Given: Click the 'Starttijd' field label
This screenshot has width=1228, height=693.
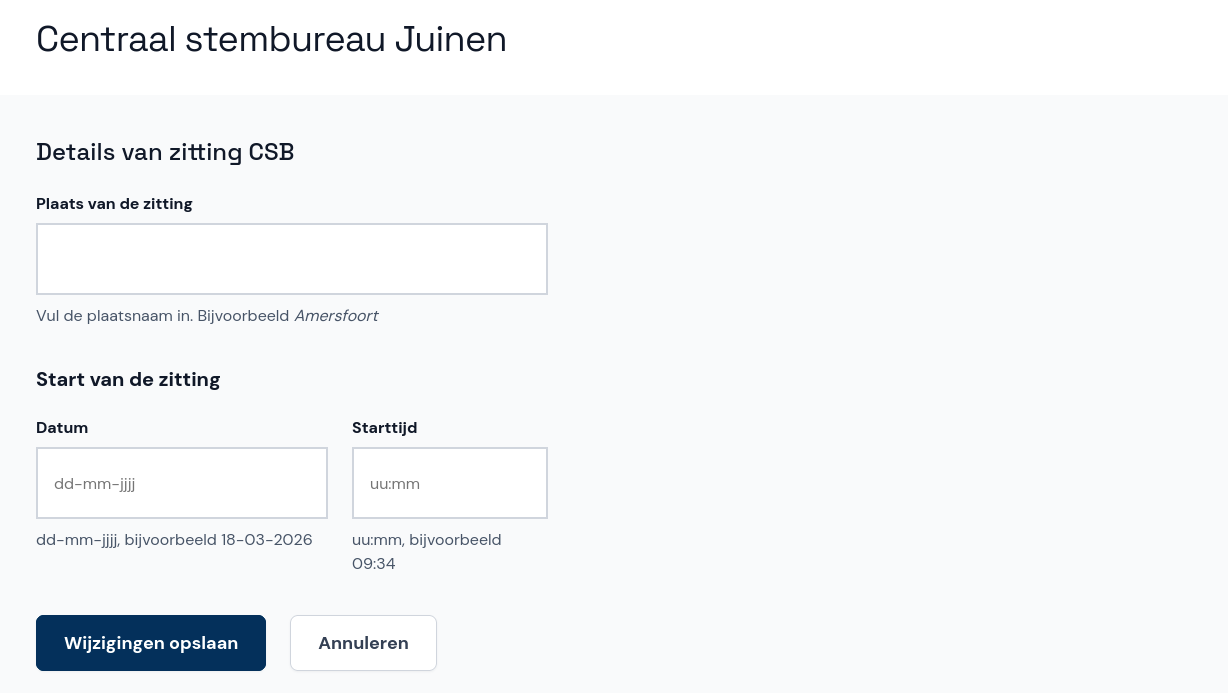Looking at the screenshot, I should (384, 428).
